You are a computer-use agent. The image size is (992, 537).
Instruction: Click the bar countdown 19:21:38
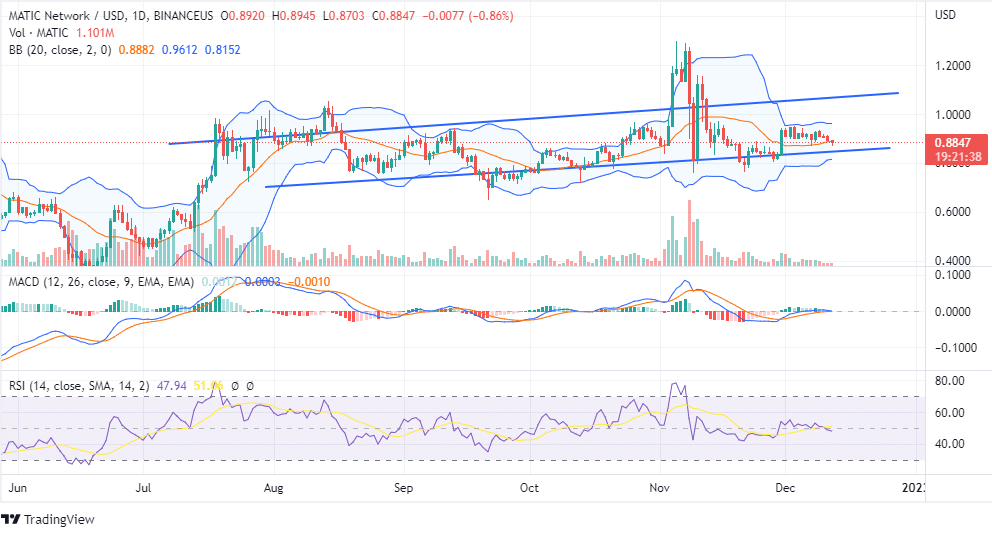[958, 156]
